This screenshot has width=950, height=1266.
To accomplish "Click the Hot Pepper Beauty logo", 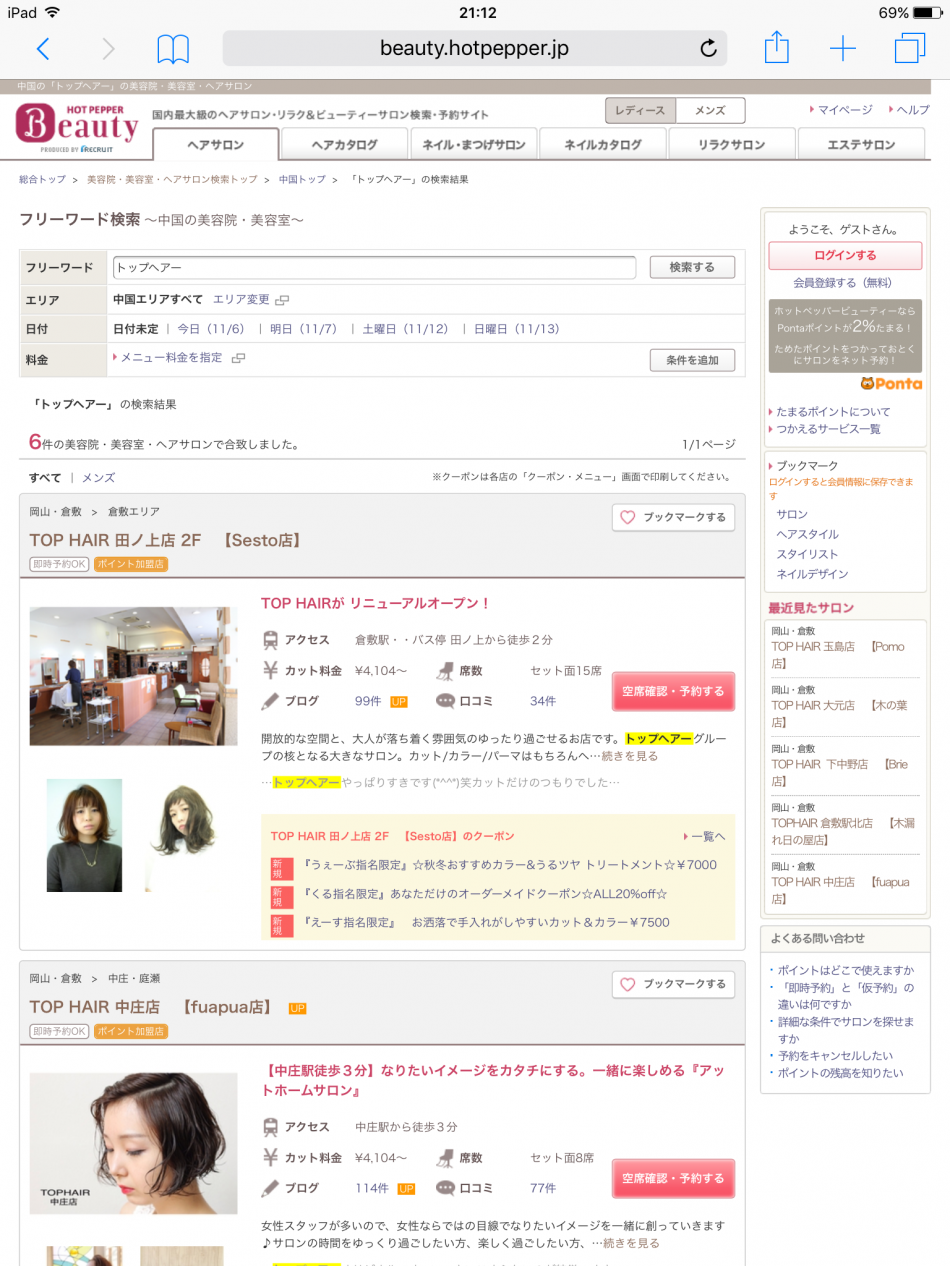I will [77, 126].
